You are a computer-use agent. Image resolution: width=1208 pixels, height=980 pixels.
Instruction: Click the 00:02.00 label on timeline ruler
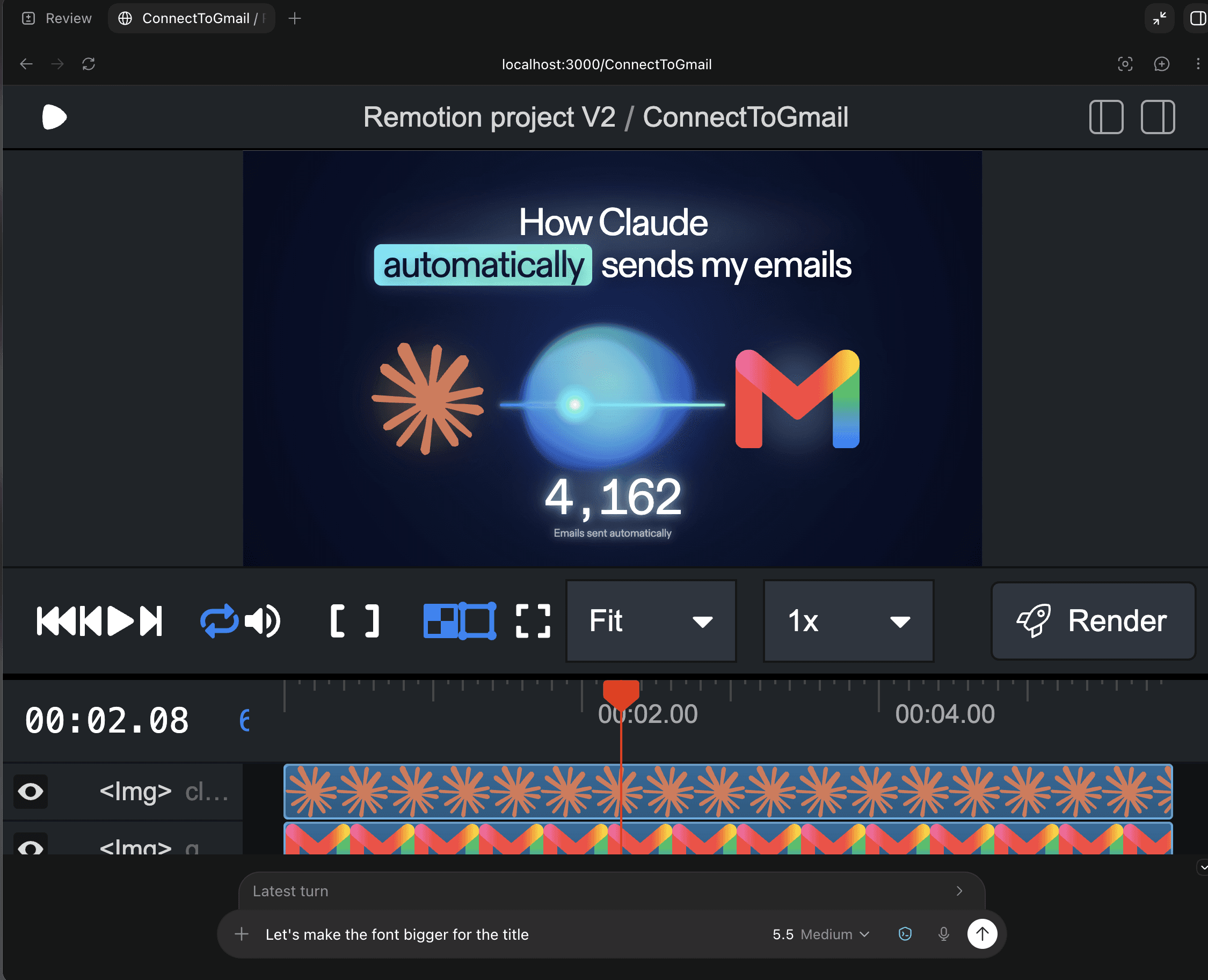648,714
